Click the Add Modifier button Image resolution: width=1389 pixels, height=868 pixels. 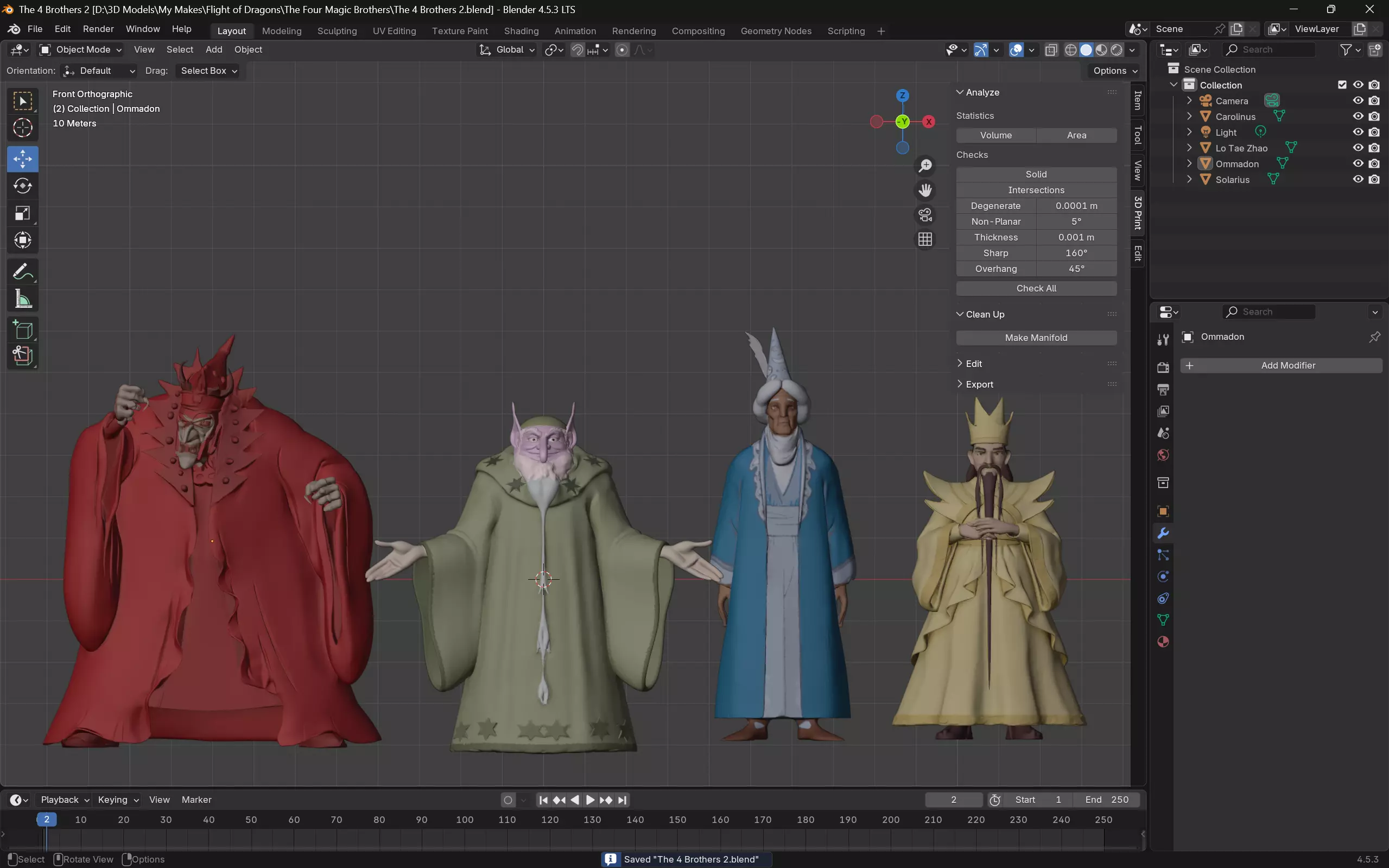pos(1281,366)
